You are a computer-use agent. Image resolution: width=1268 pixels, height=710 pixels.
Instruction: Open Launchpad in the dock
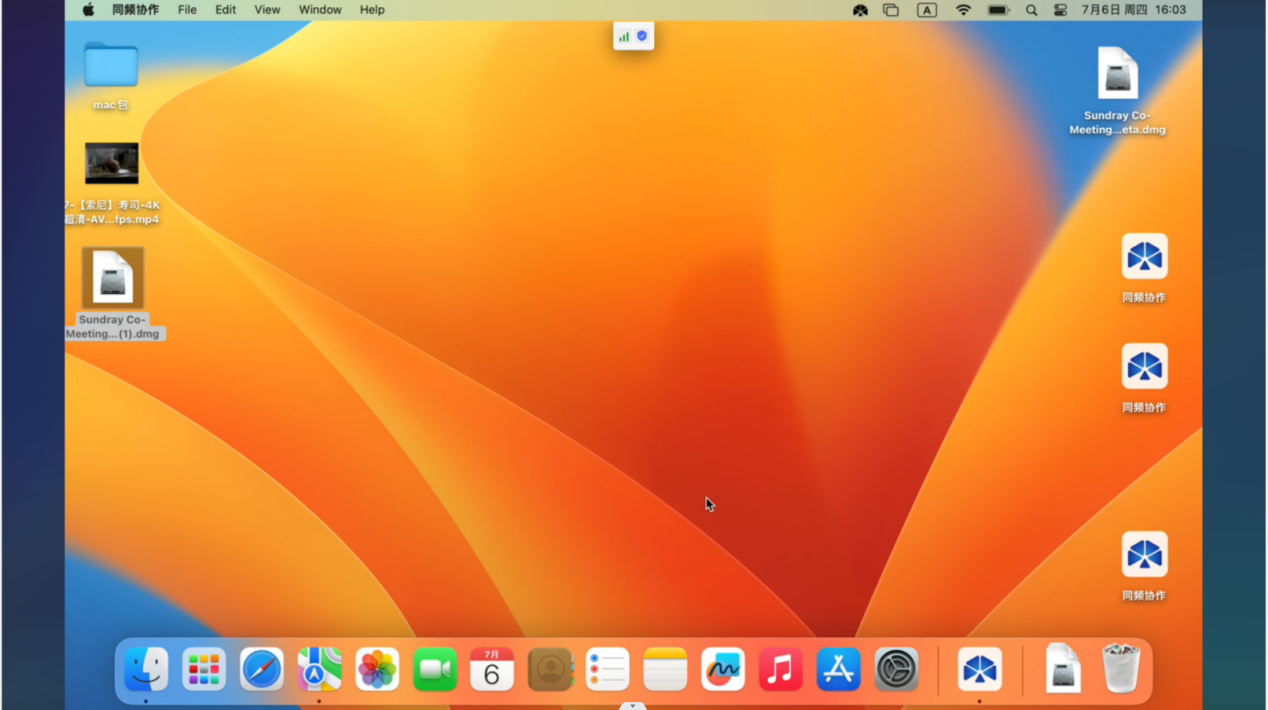point(204,669)
